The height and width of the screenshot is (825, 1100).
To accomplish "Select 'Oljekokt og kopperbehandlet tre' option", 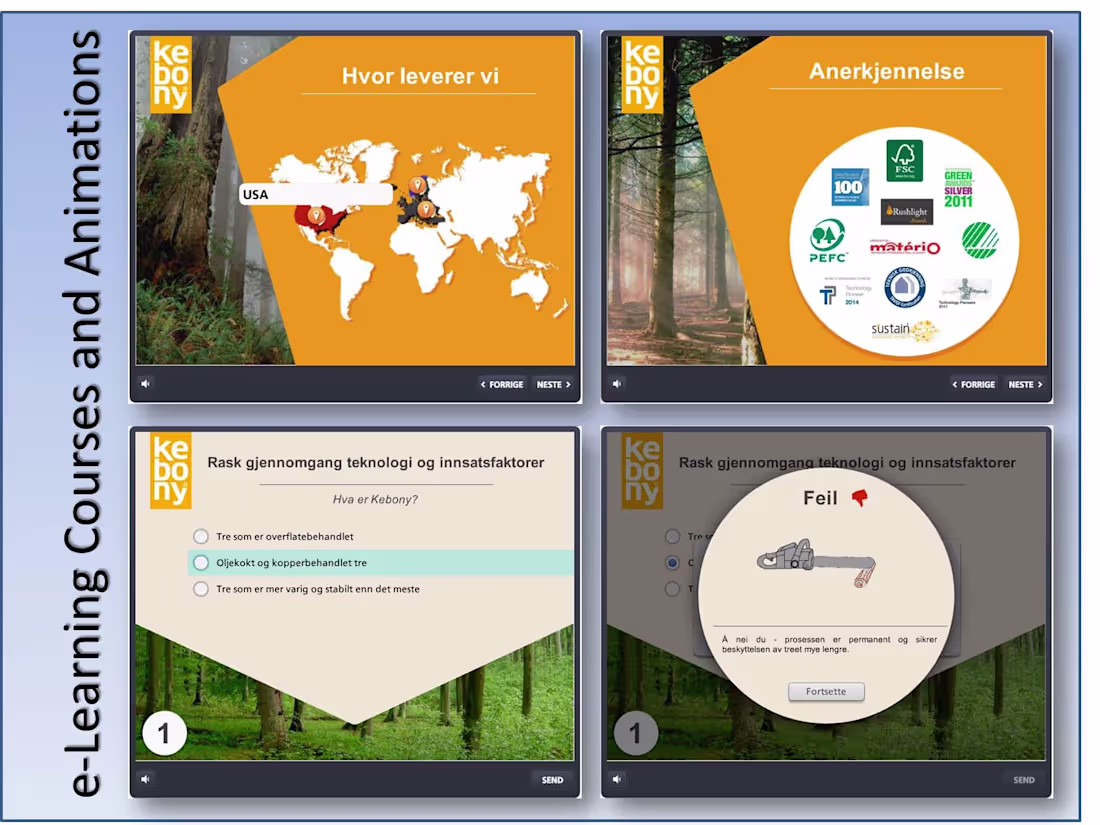I will point(201,563).
